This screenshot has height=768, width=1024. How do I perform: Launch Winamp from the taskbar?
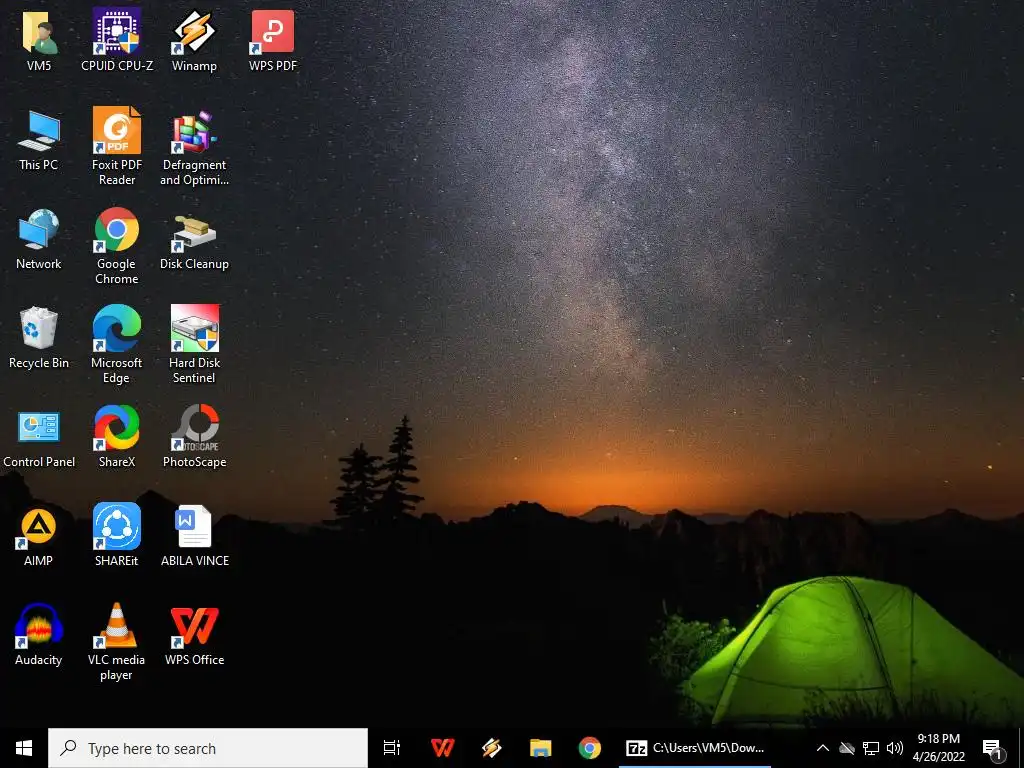(x=491, y=748)
